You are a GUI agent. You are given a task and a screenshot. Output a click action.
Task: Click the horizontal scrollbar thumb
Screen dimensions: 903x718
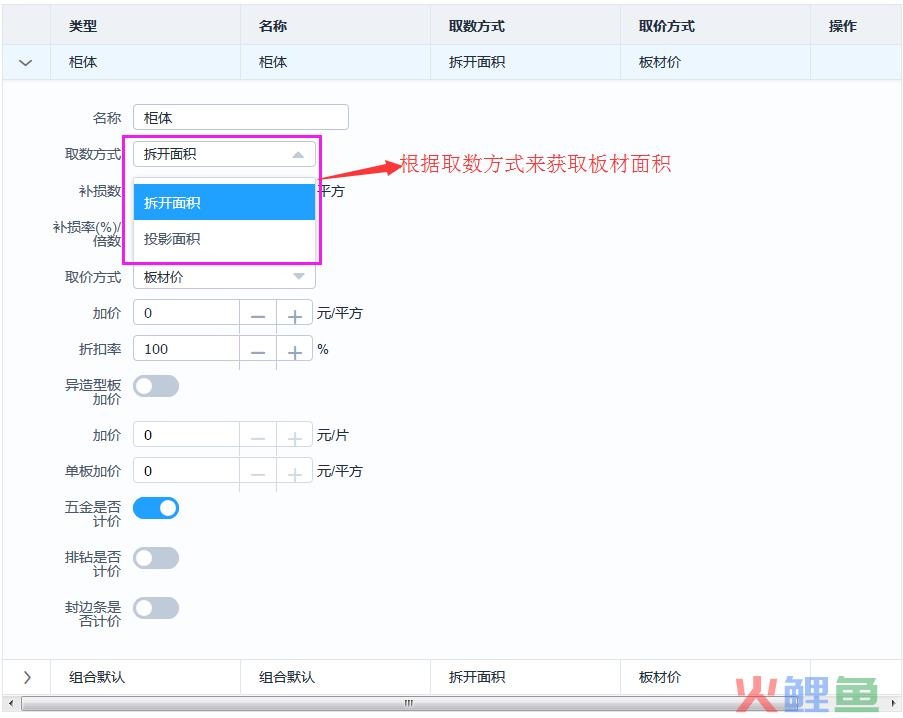point(408,703)
